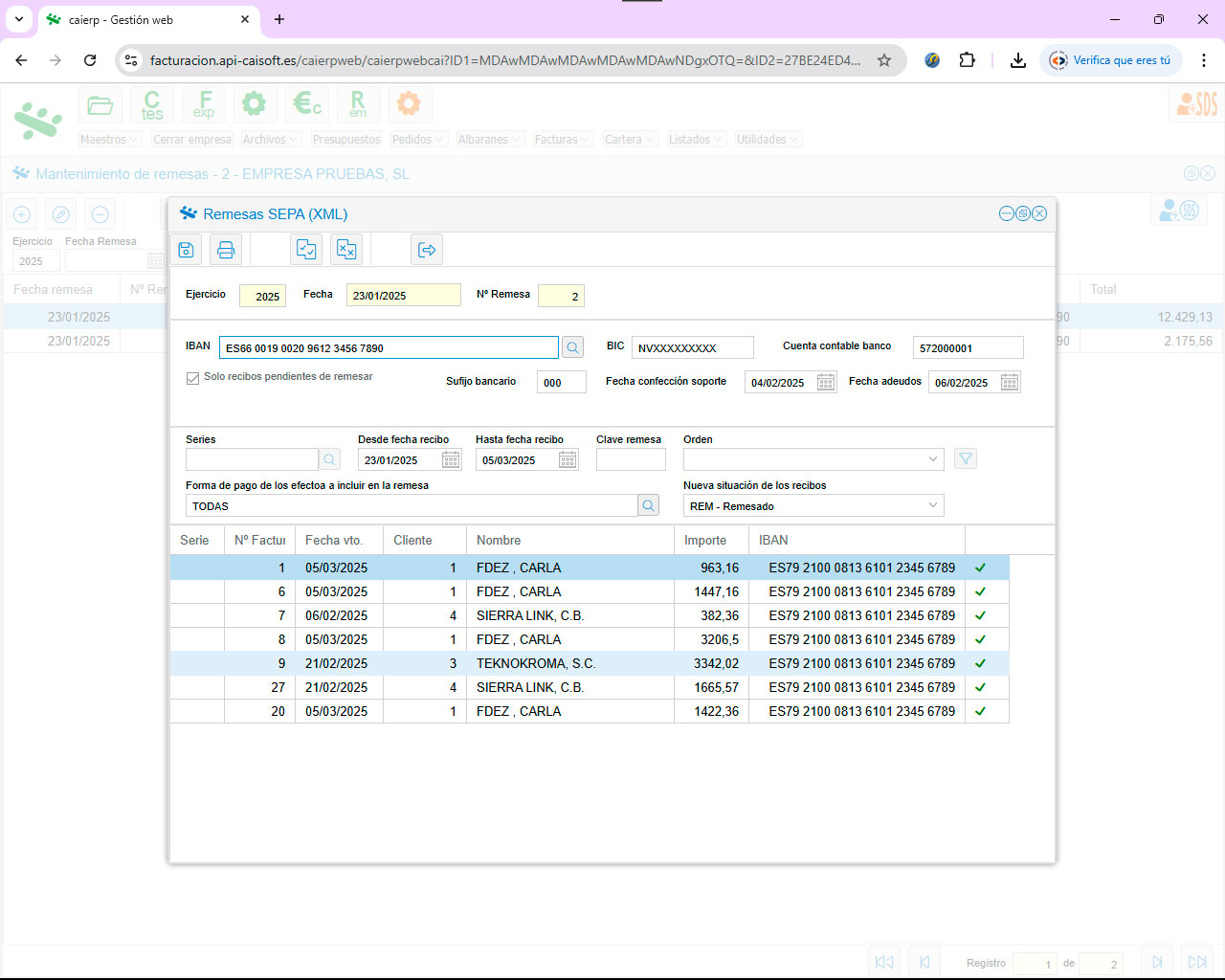
Task: Sort by the Nombre column header
Action: (x=570, y=540)
